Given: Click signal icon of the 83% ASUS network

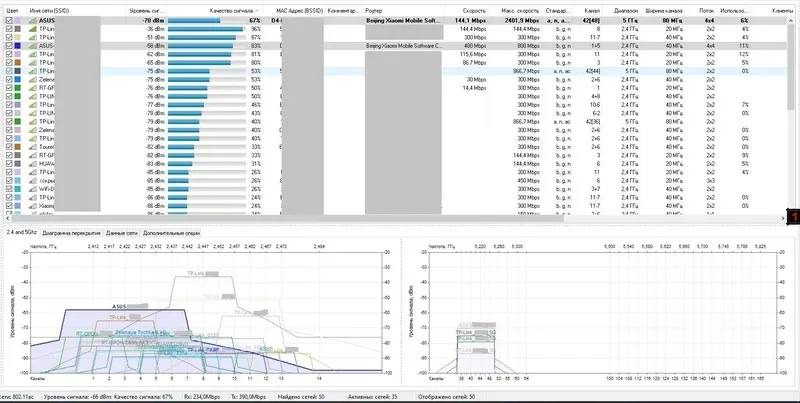Looking at the screenshot, I should click(33, 46).
